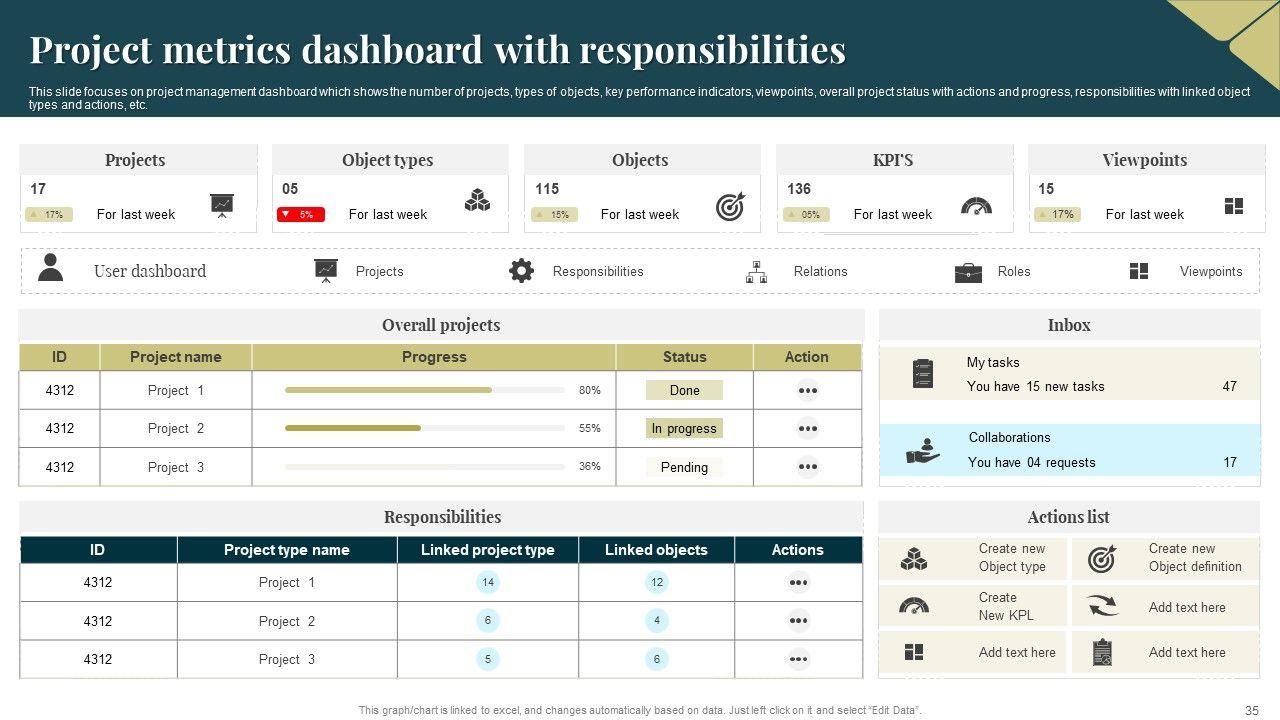Open actions menu for Project 3 responsibilities row

pyautogui.click(x=798, y=659)
